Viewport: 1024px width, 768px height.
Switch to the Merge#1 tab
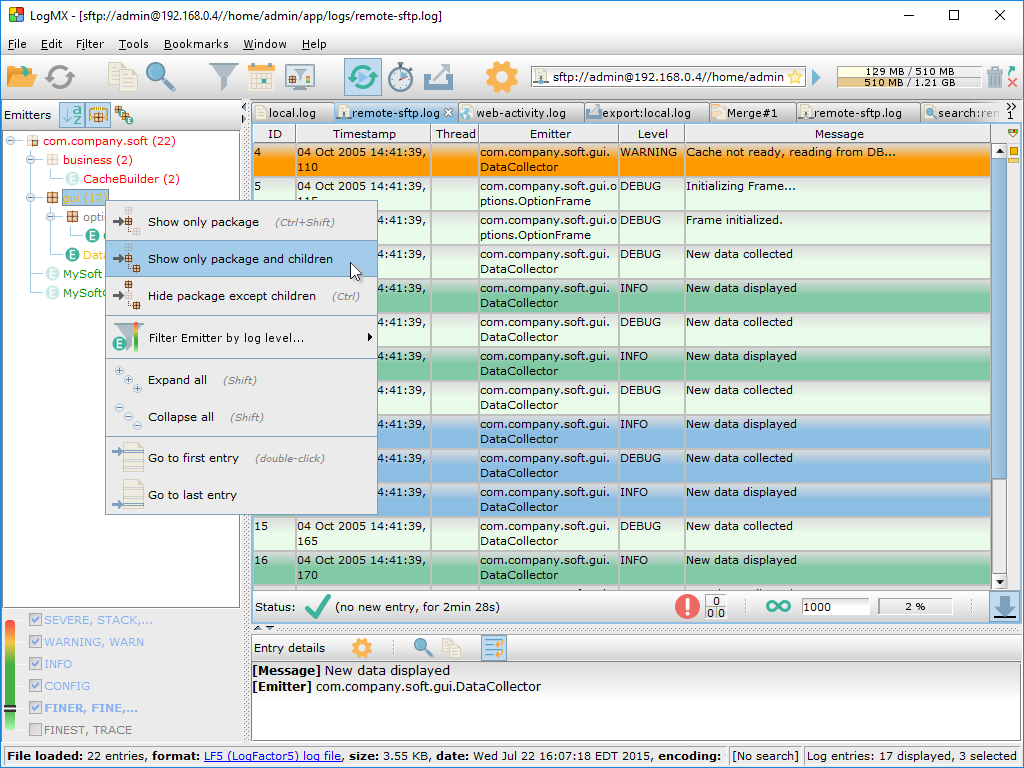click(x=752, y=113)
